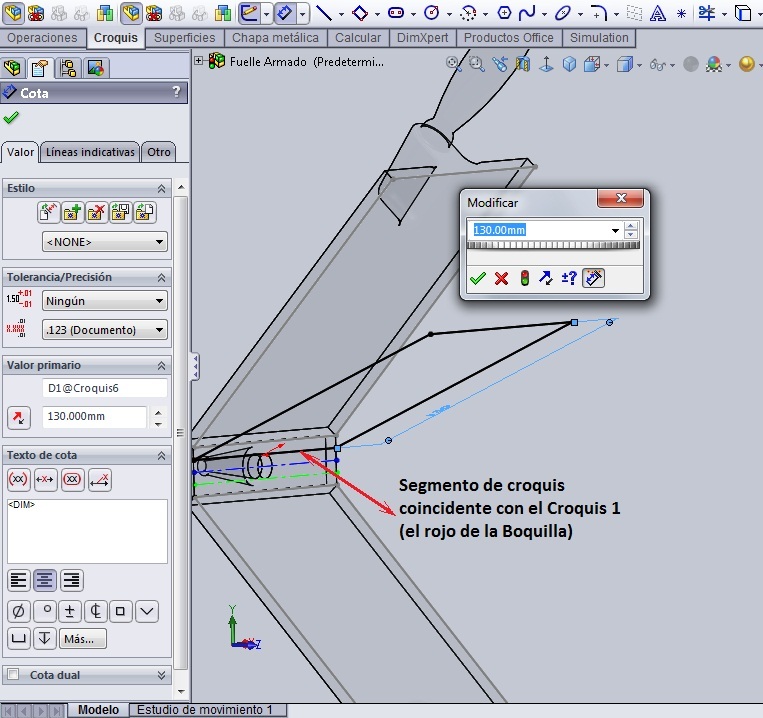Click the delete style icon in Estilo
The image size is (763, 718).
click(x=96, y=212)
